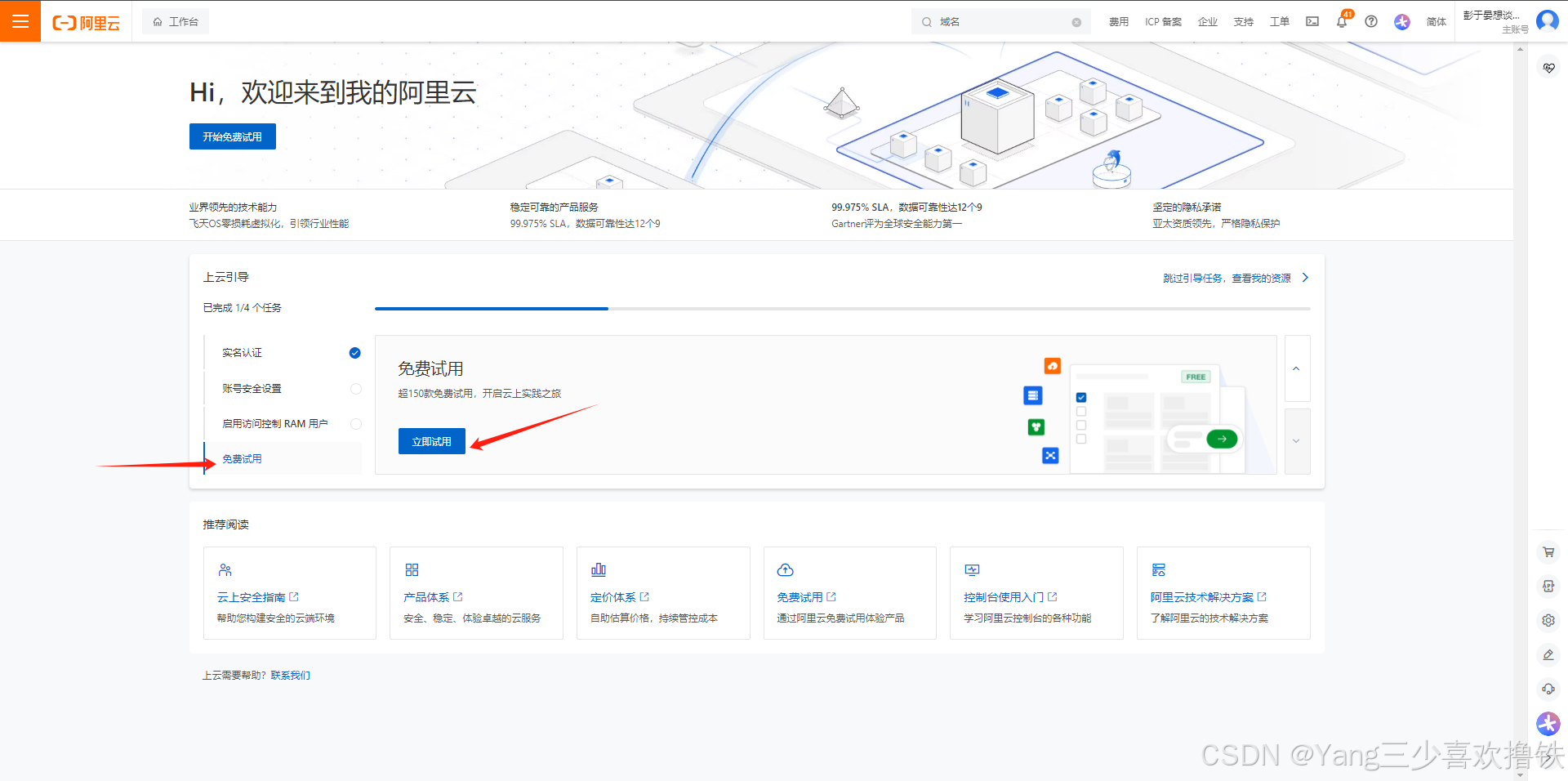Click the AI assistant icon in top bar
This screenshot has width=1568, height=781.
(x=1402, y=22)
